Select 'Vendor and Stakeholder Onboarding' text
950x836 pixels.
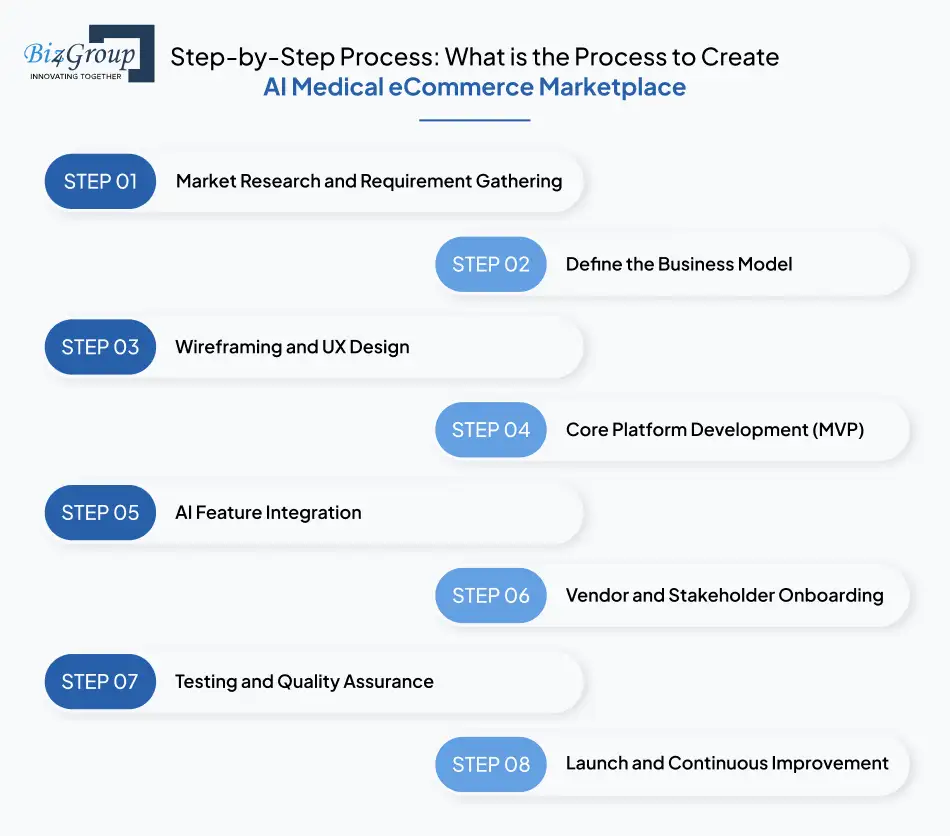[725, 595]
